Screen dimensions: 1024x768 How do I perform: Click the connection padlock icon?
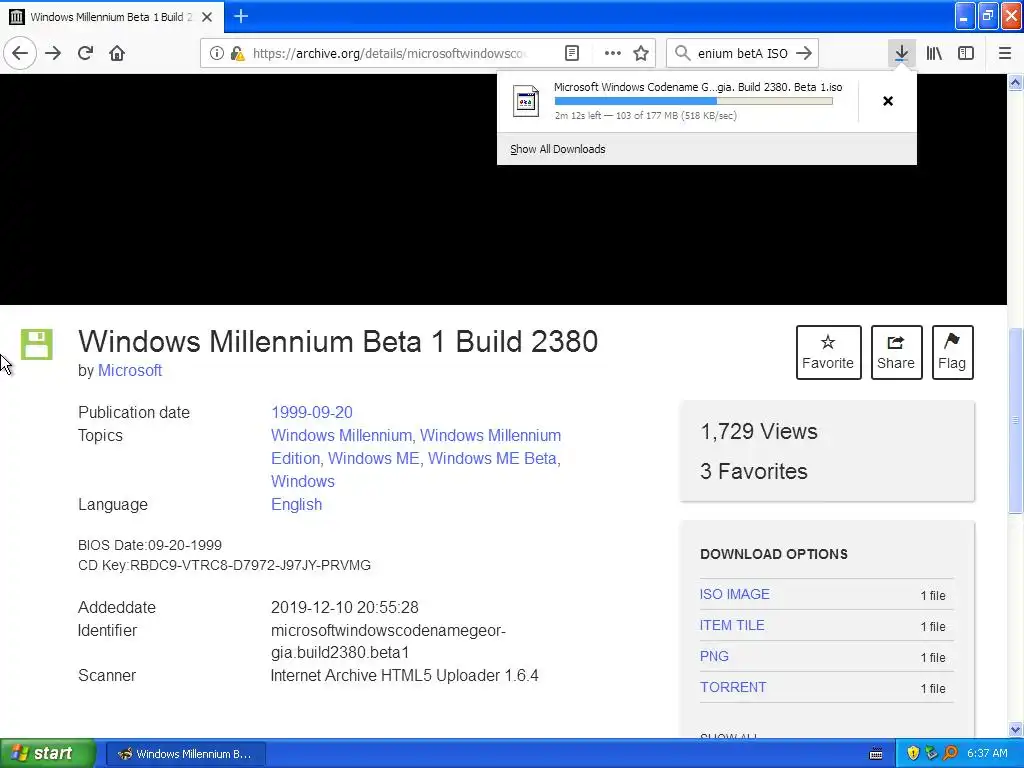point(237,54)
